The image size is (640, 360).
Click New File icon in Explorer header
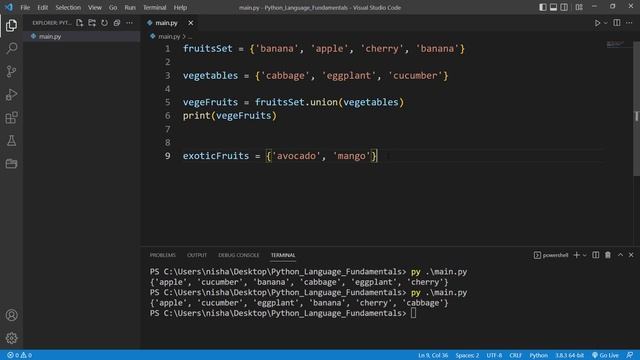coord(80,23)
